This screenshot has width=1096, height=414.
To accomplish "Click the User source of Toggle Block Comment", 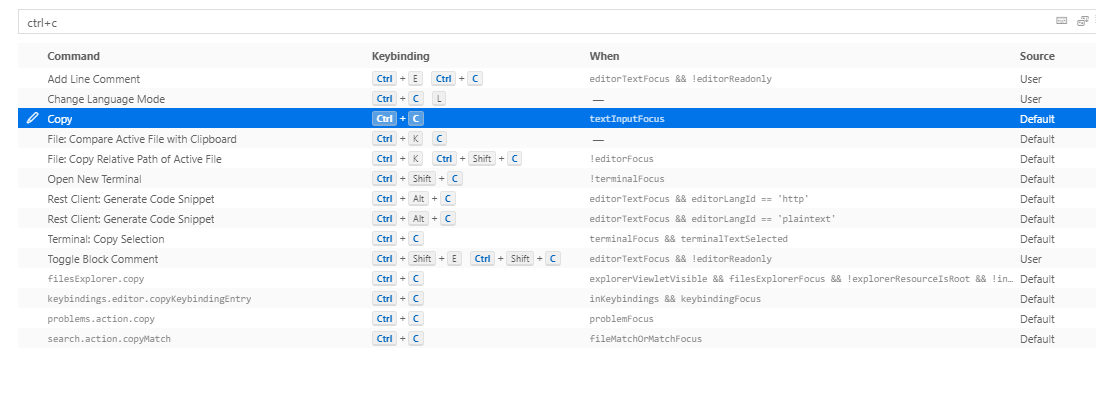I will pos(1030,259).
